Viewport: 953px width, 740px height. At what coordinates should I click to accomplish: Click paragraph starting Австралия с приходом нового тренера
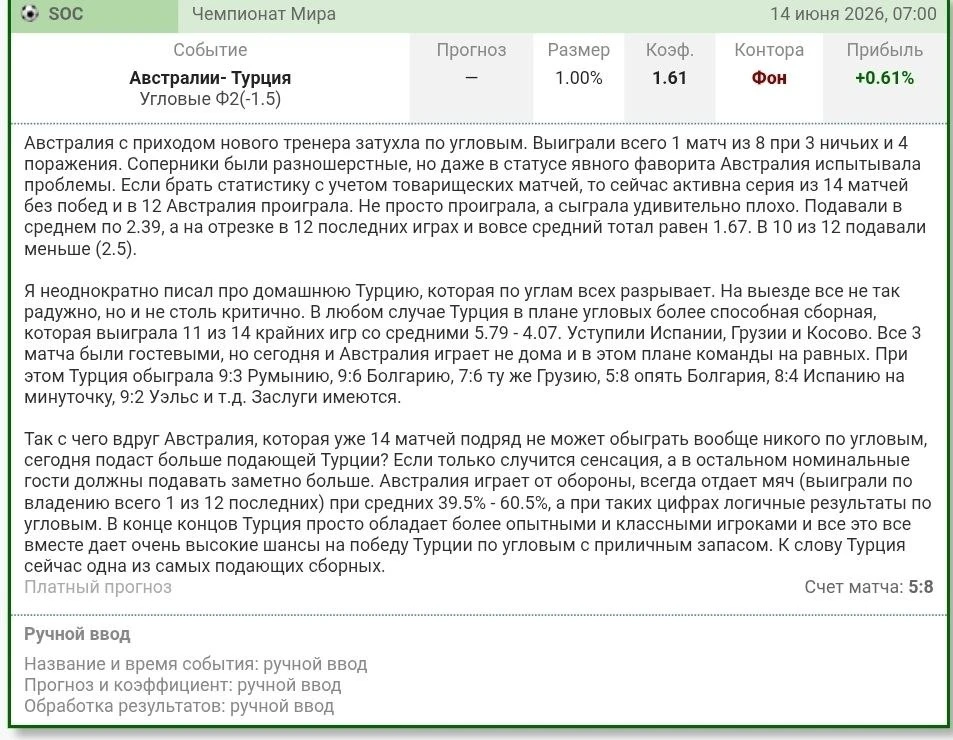pos(475,196)
